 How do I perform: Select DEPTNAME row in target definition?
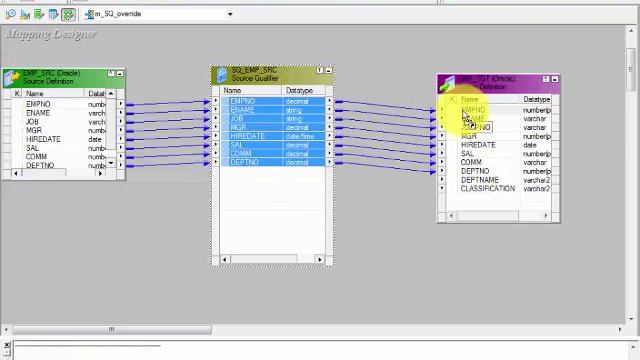click(x=499, y=180)
